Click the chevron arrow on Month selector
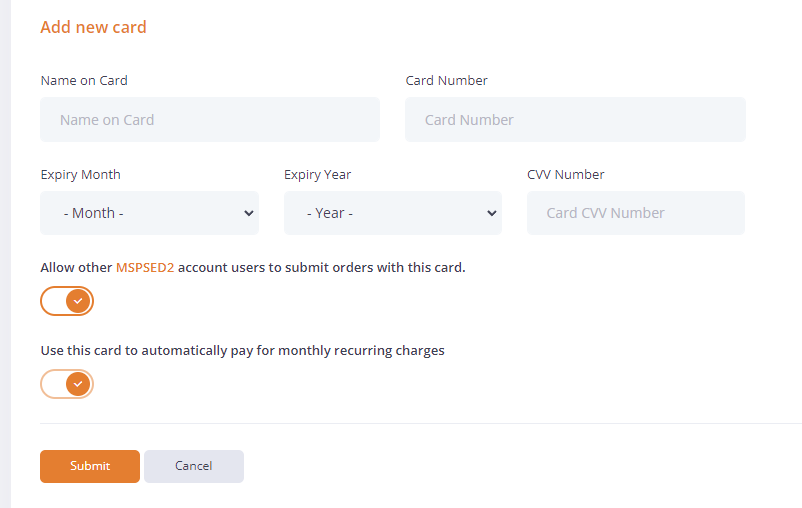Screen dimensions: 802x508 point(248,213)
